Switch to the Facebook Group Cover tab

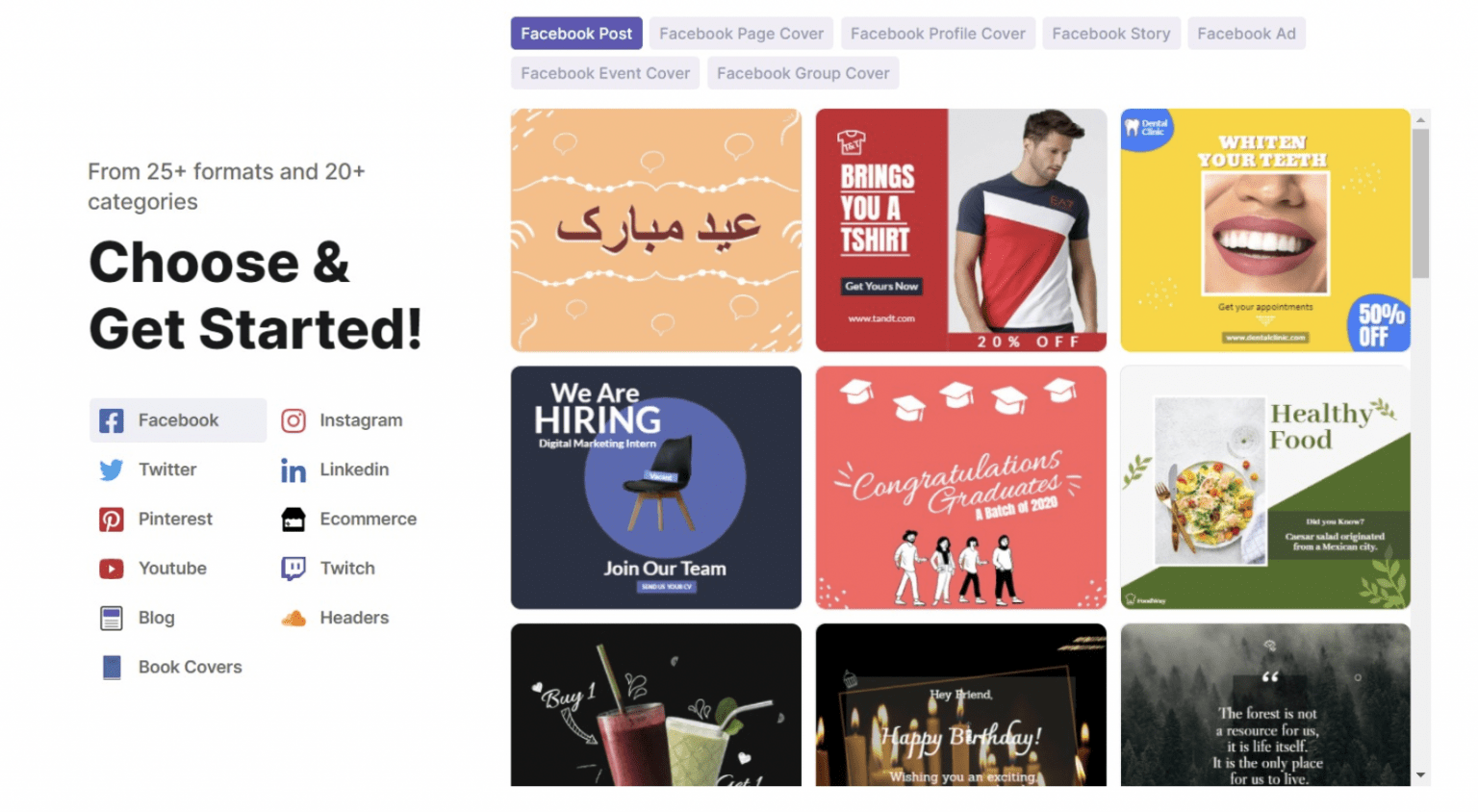point(803,72)
